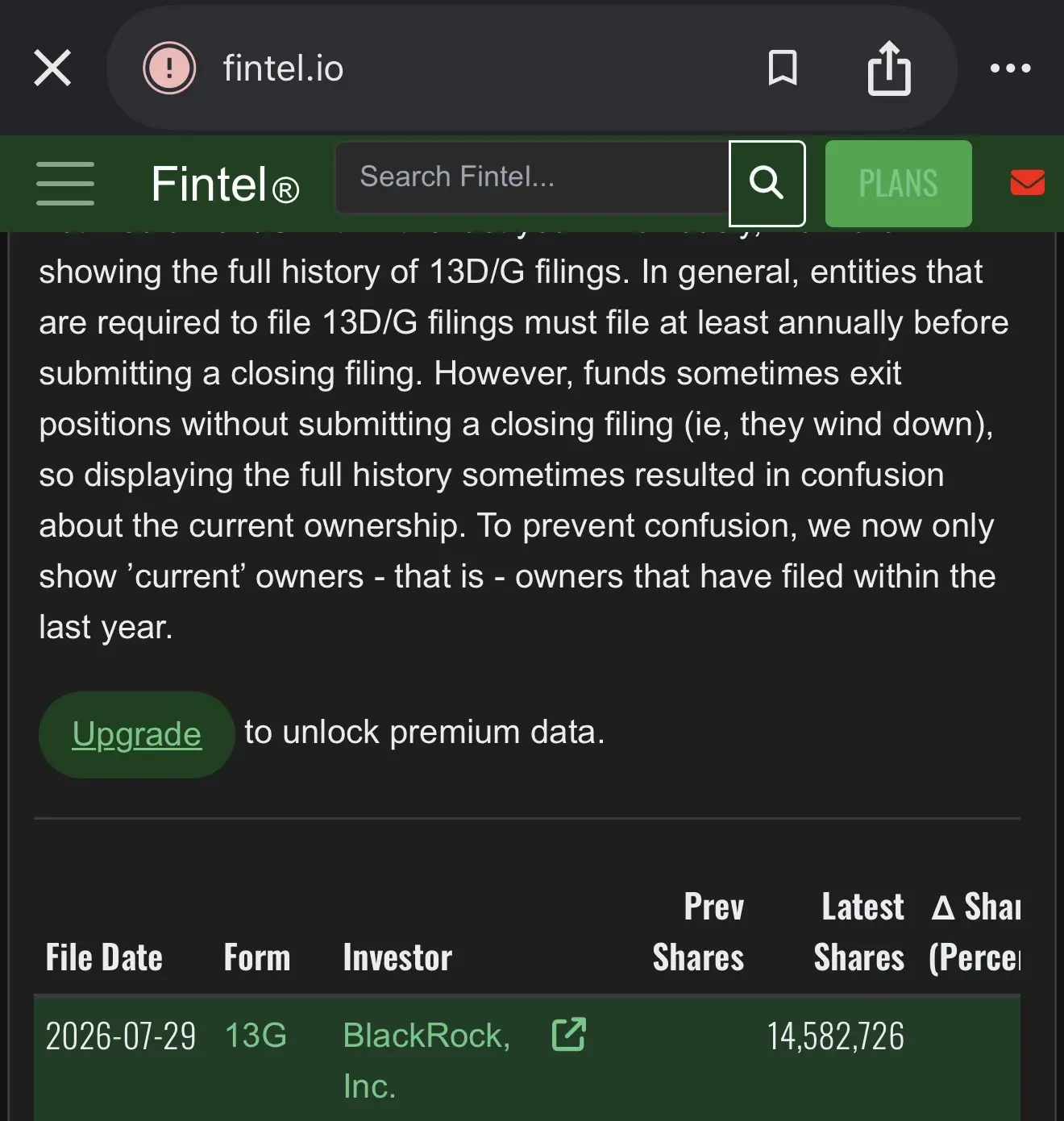Close the in-app browser with X

click(x=52, y=68)
